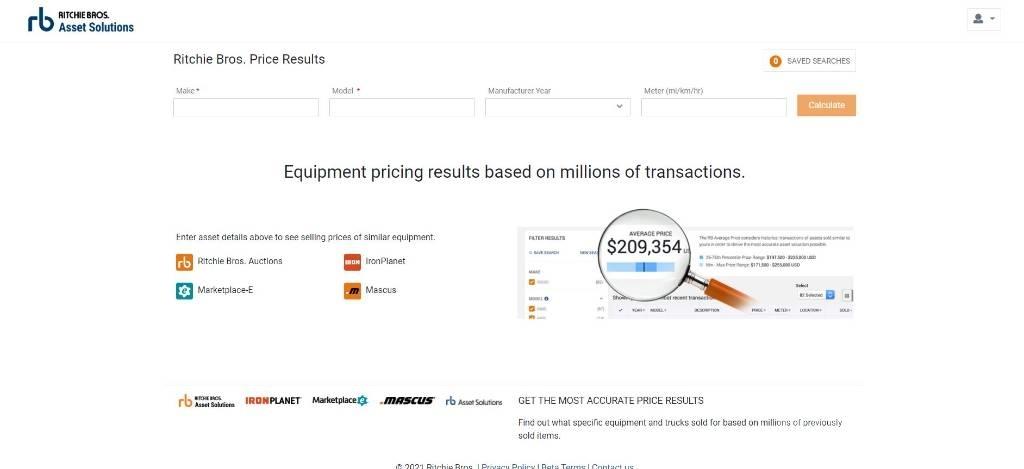Click the Marketplace-E footer logo
The image size is (1024, 469).
pyautogui.click(x=340, y=401)
